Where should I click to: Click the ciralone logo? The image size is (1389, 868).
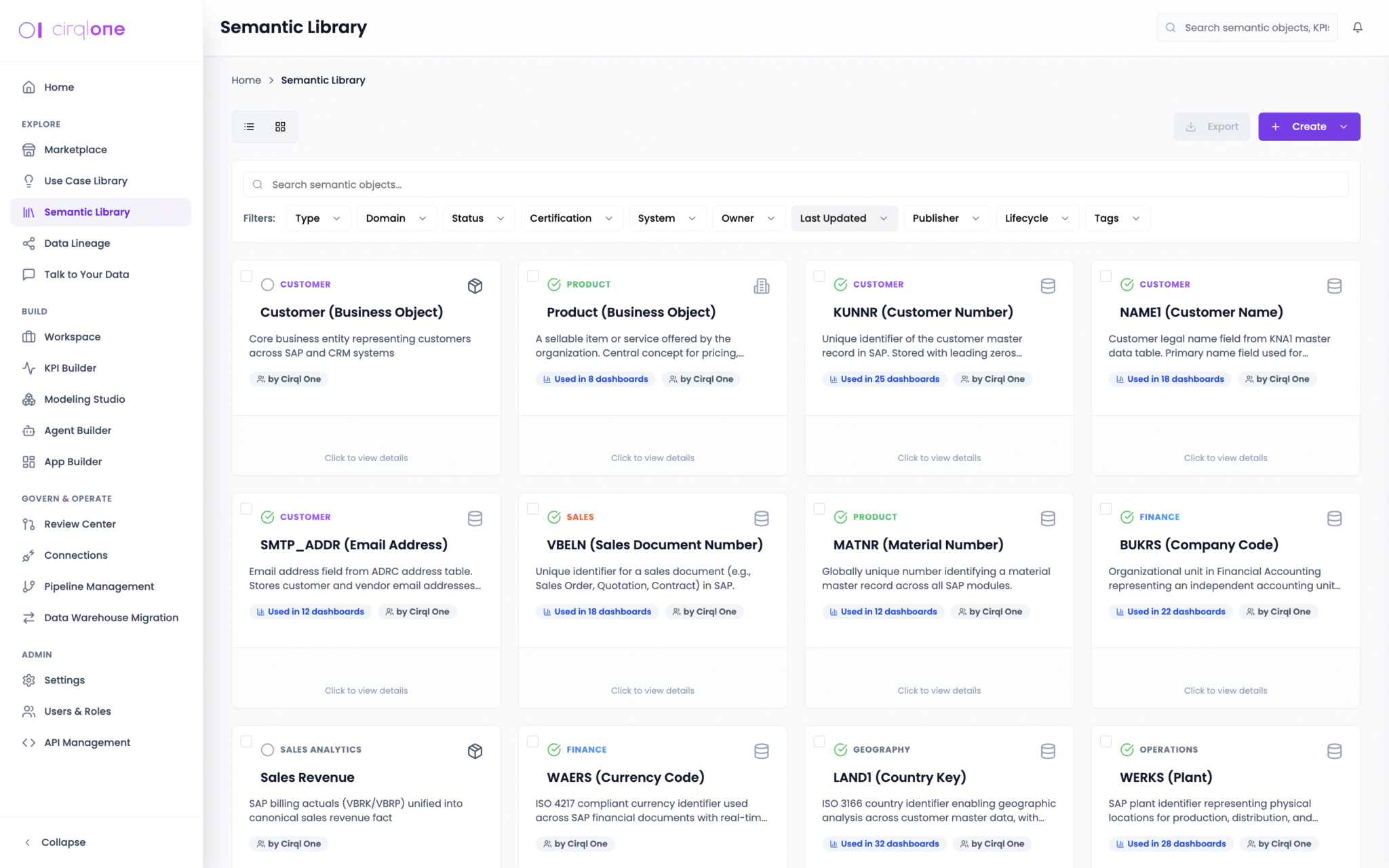[72, 30]
